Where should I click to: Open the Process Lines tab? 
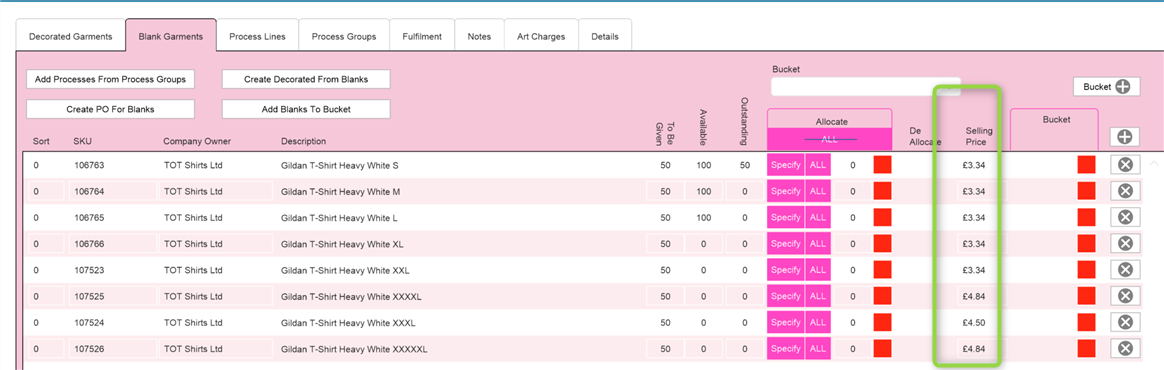(257, 36)
